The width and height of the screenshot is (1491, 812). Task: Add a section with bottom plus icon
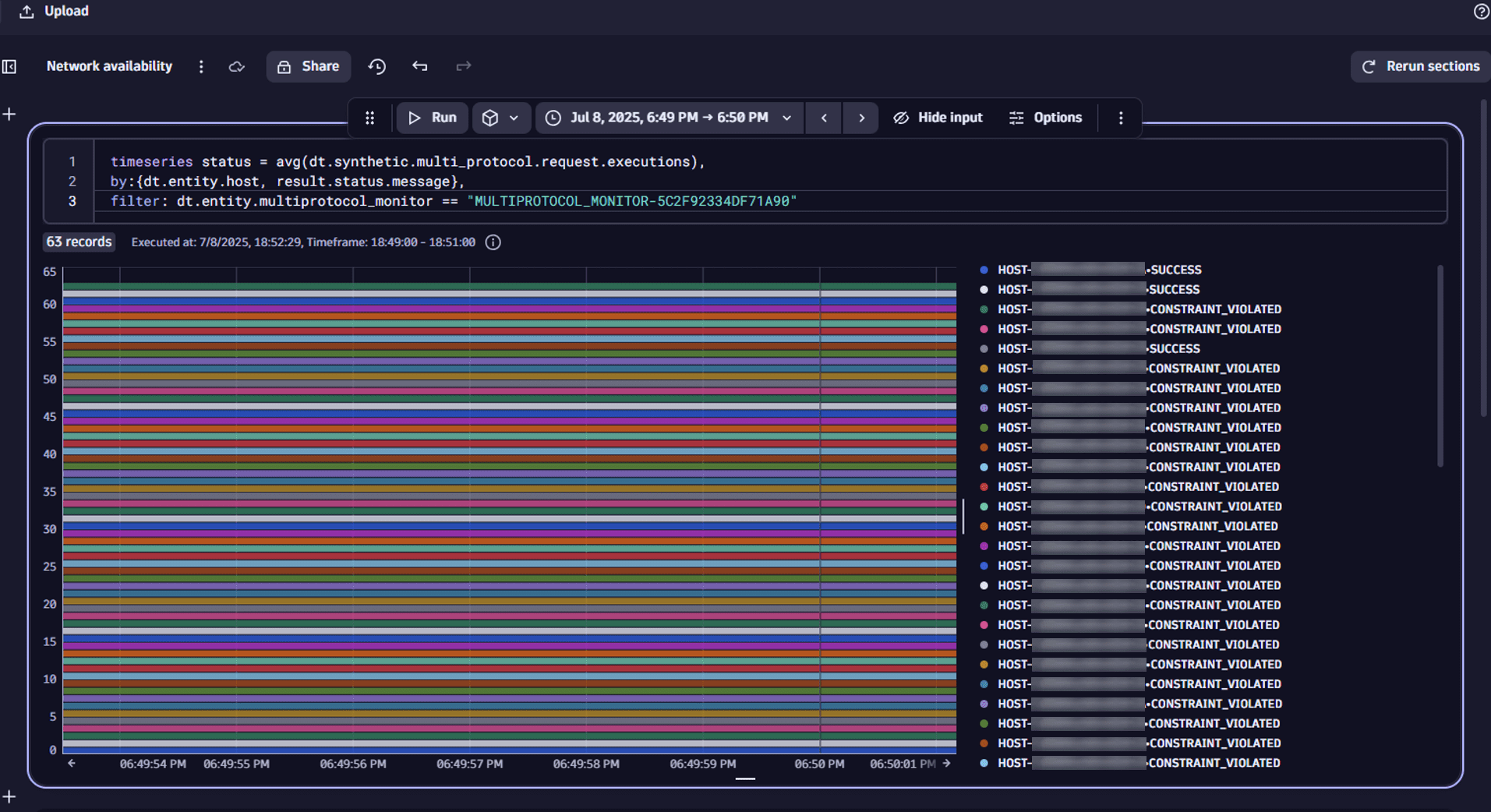[x=9, y=796]
